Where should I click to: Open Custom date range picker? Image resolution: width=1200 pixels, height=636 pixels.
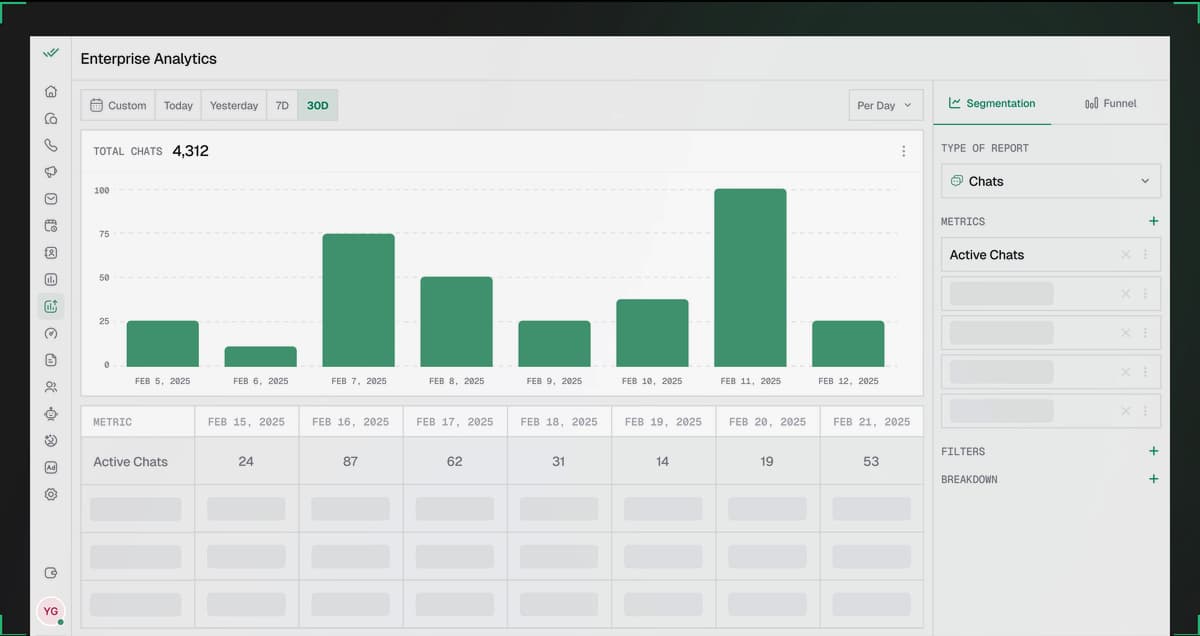[118, 105]
